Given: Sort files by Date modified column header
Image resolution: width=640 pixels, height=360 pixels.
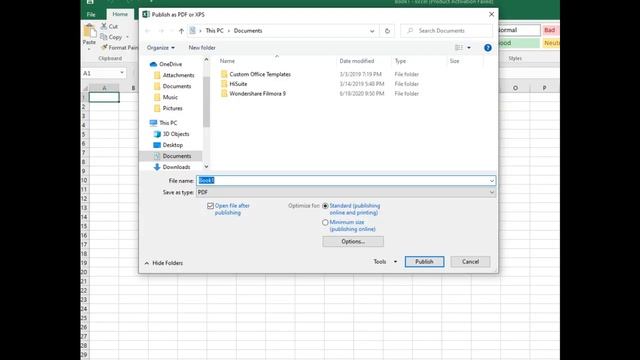Looking at the screenshot, I should click(357, 61).
